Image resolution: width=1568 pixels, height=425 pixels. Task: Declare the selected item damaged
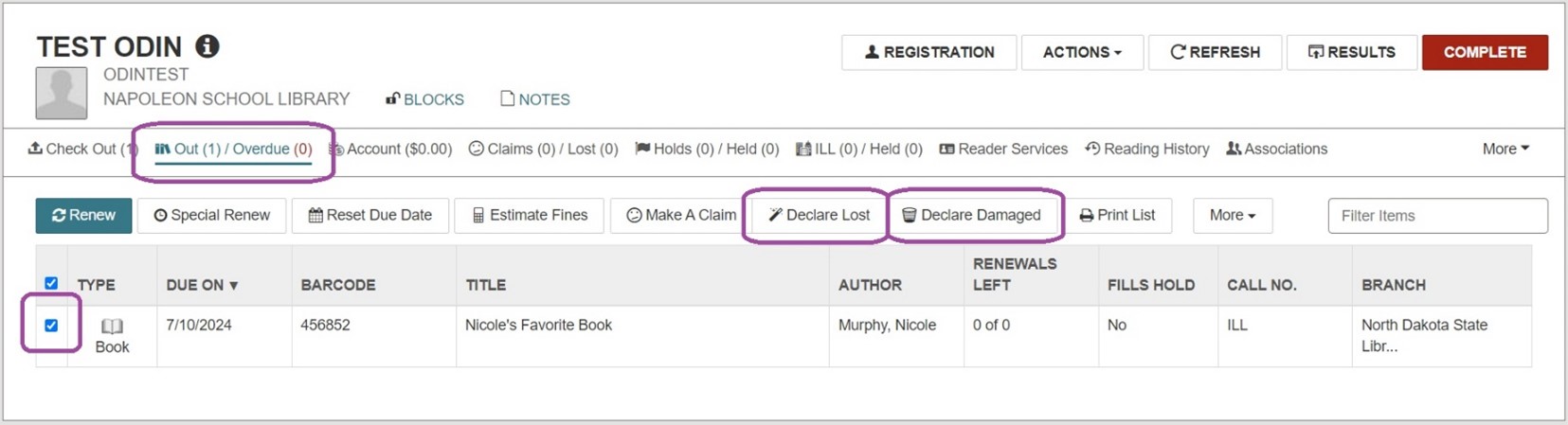(x=971, y=215)
